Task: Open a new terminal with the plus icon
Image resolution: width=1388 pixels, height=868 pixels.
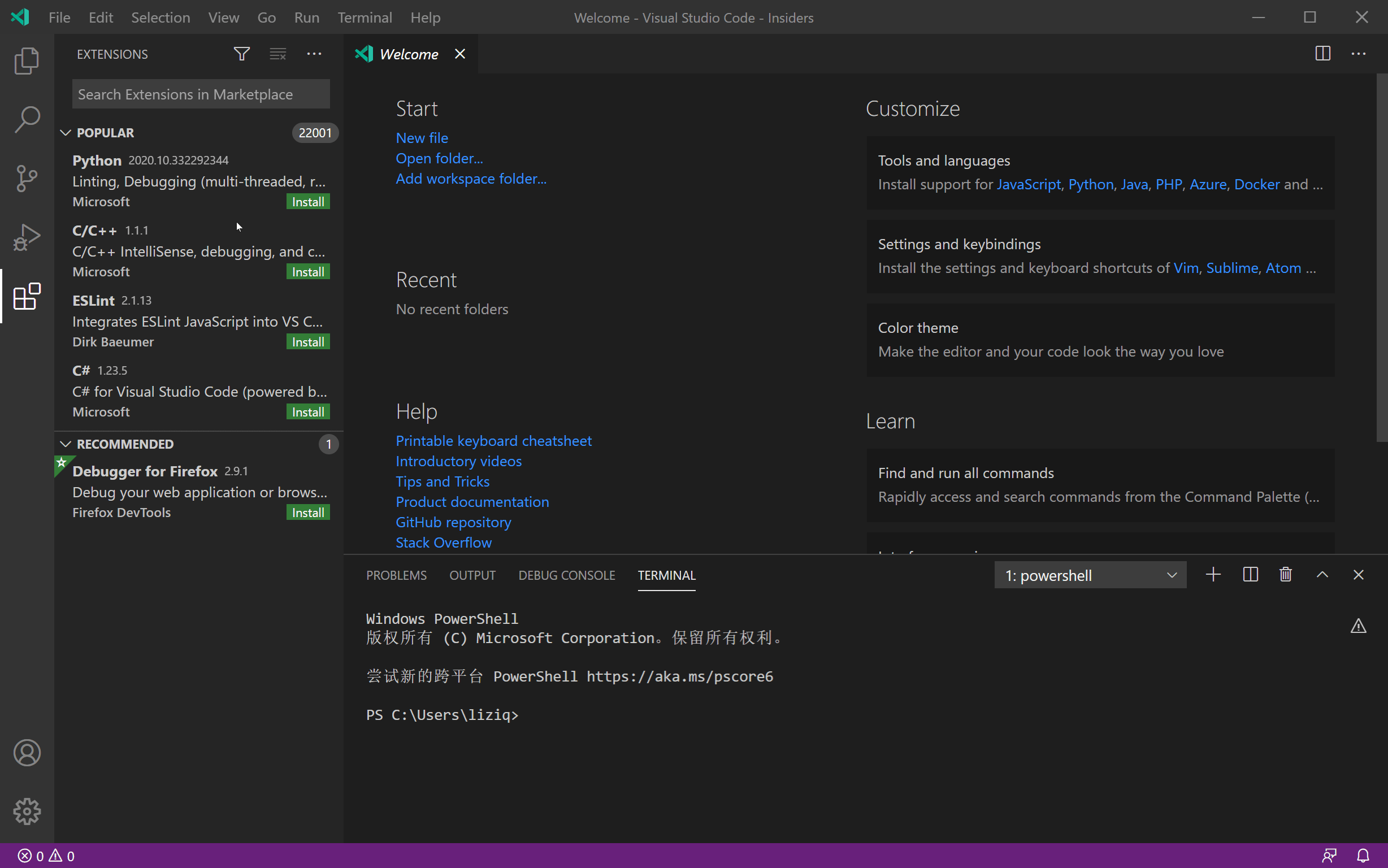Action: click(1212, 574)
